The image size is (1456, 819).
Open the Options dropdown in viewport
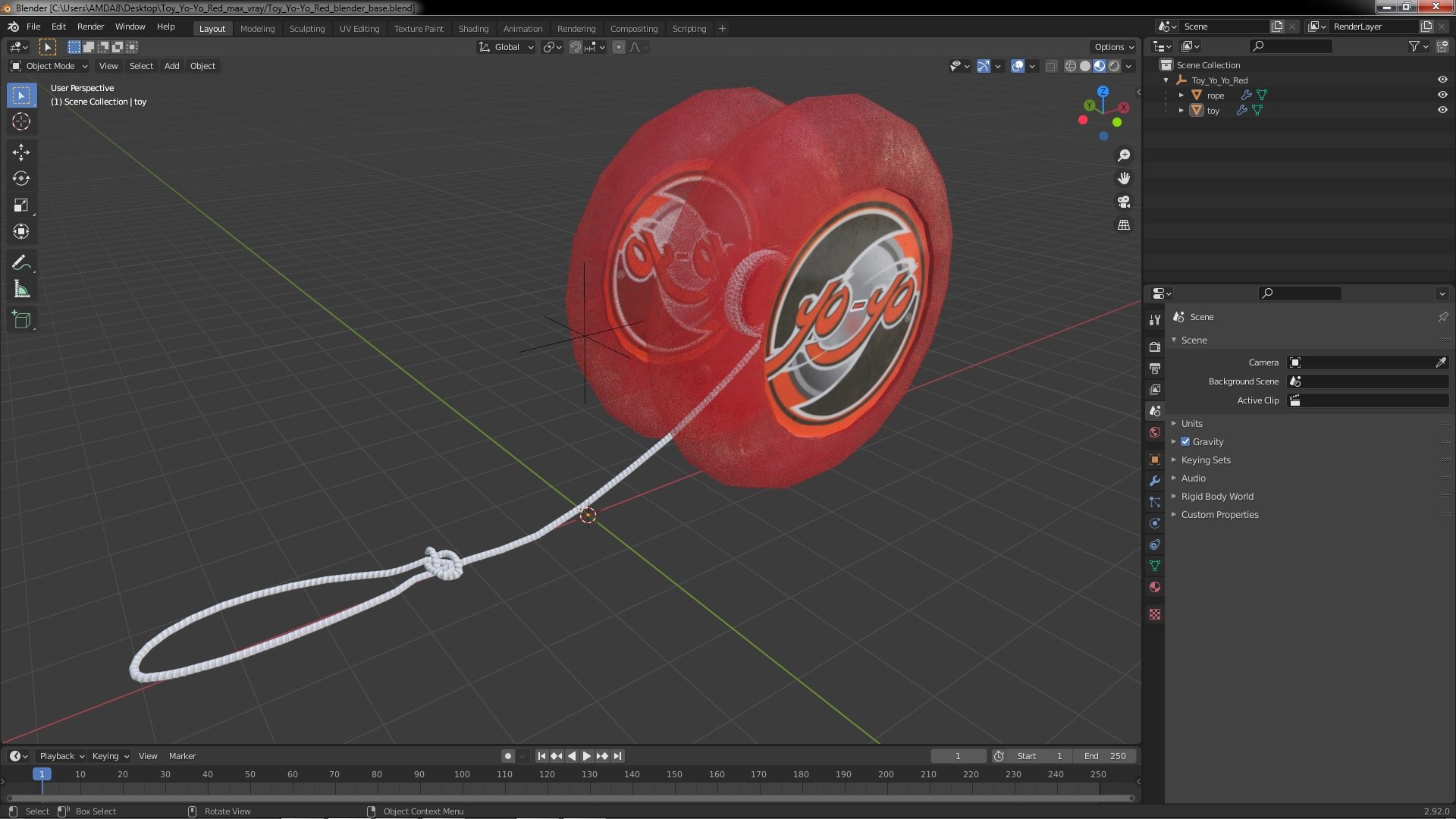(1114, 47)
